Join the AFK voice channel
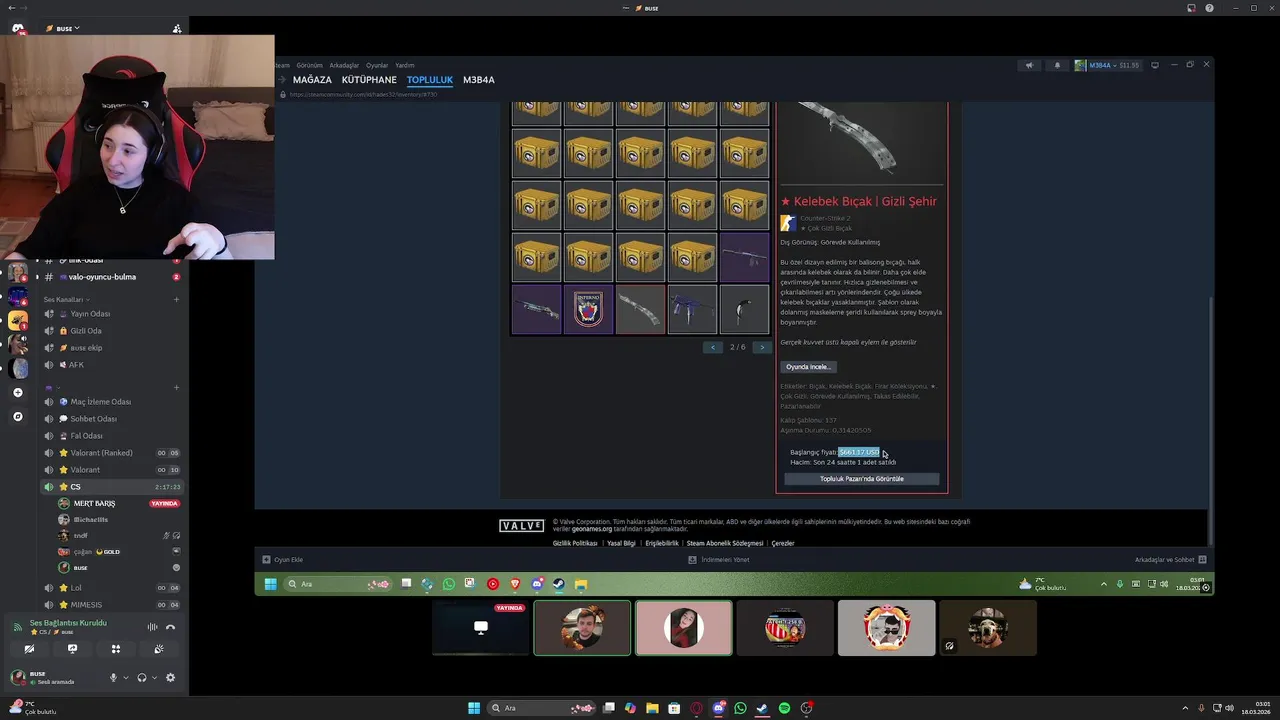Screen dimensions: 1280x720 click(x=112, y=365)
